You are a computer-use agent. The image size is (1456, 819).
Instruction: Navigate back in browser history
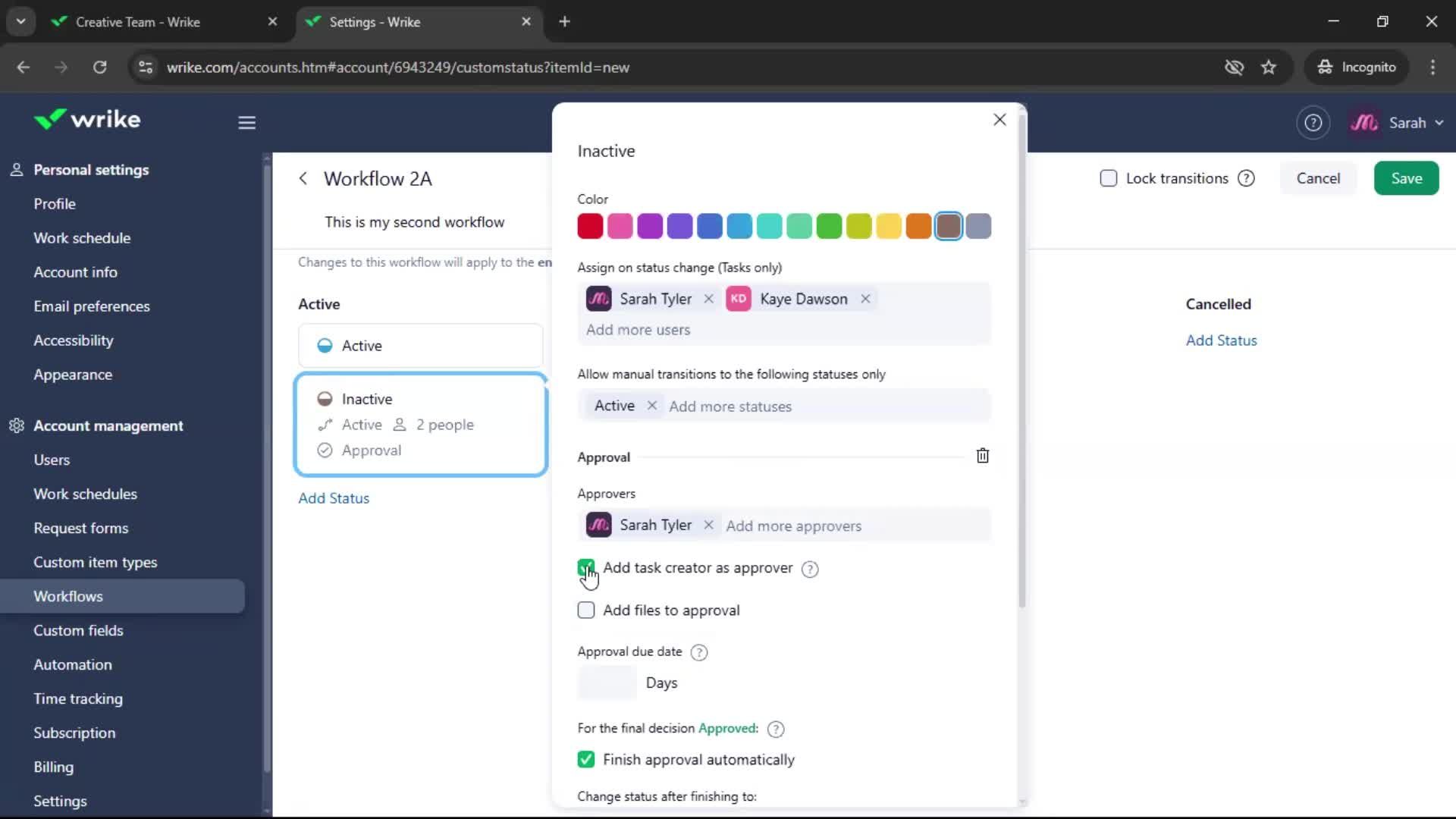pyautogui.click(x=24, y=67)
